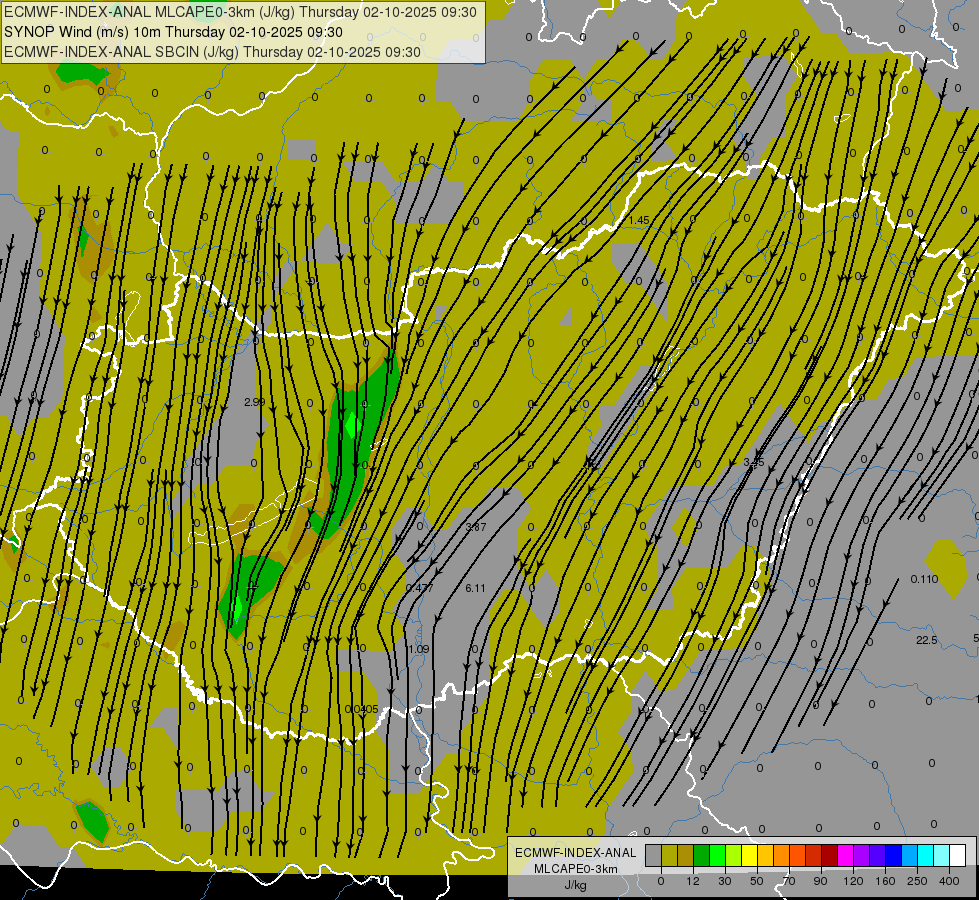Click the legend tick label 90

tap(820, 881)
